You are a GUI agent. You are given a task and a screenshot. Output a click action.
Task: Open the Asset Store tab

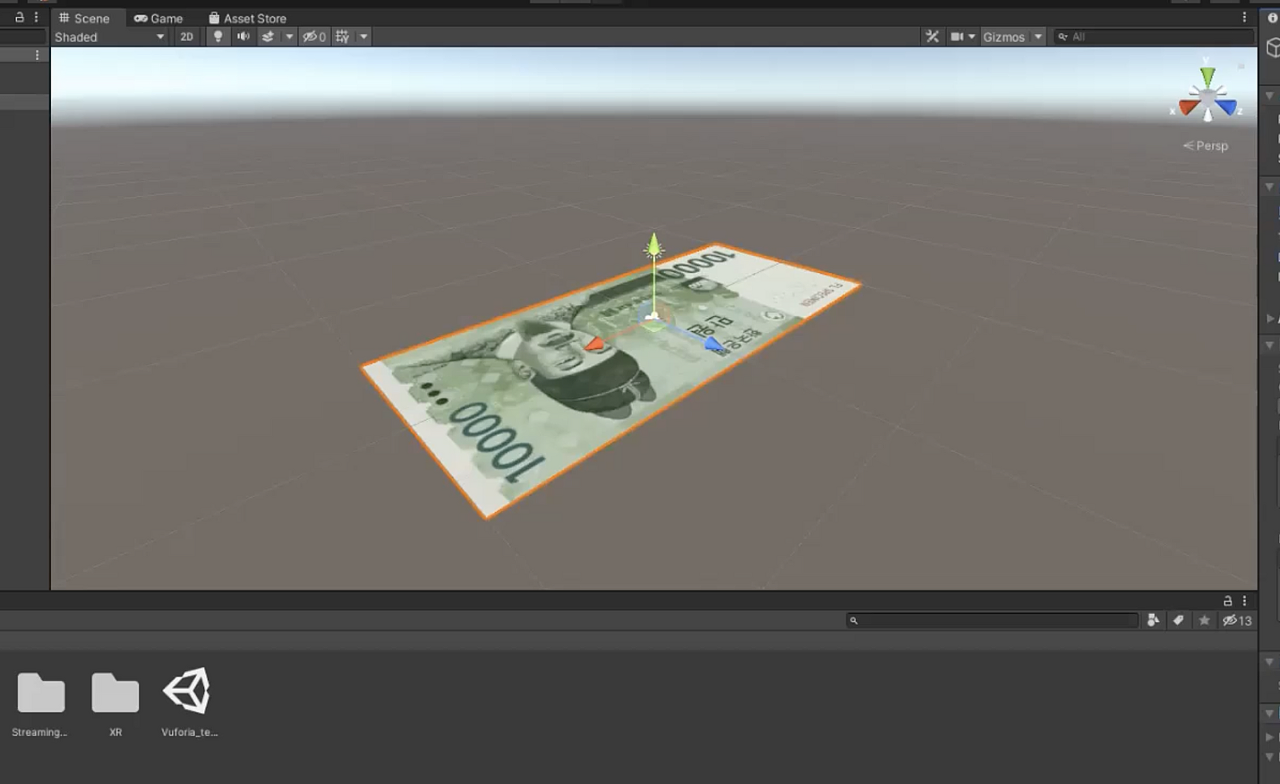point(247,18)
